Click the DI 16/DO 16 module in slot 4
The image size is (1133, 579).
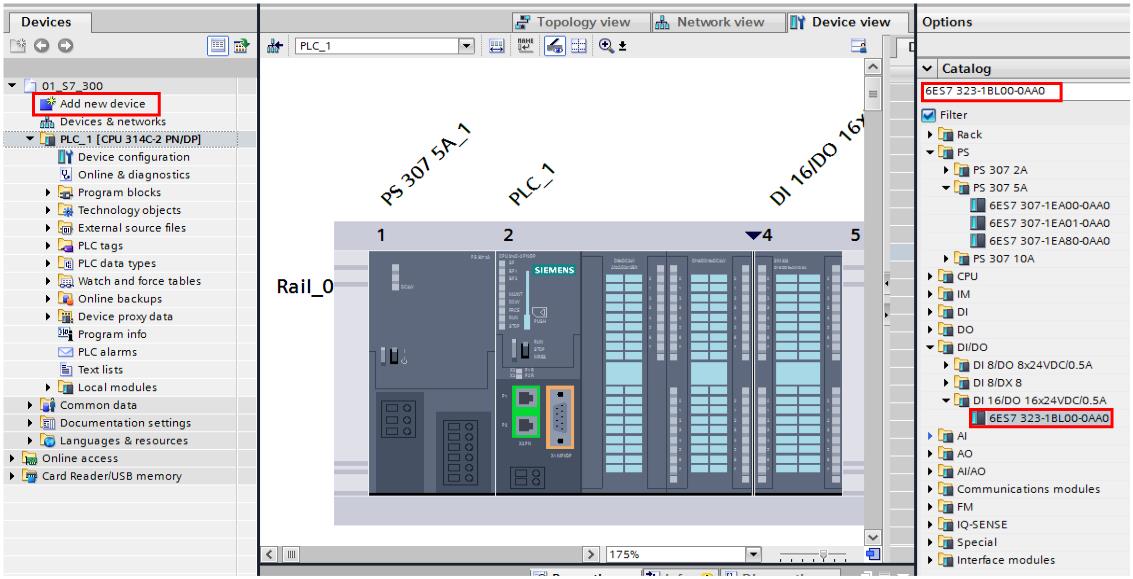coord(798,373)
